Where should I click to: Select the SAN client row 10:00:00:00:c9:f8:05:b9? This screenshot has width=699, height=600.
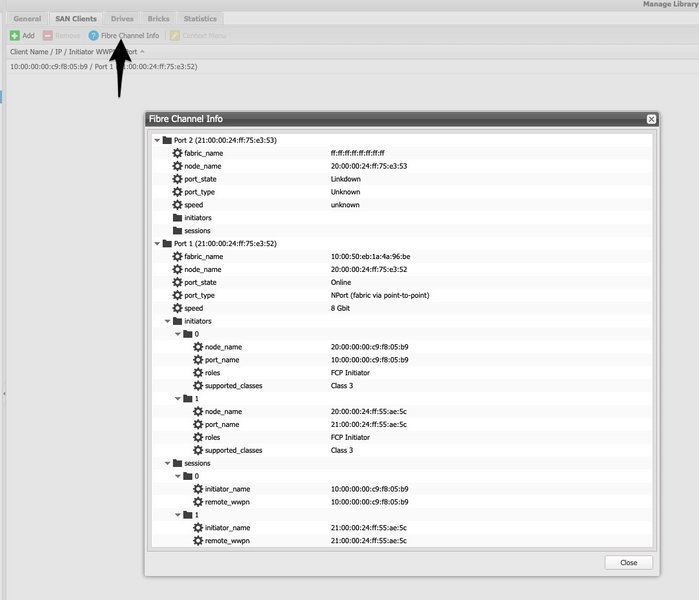(103, 67)
